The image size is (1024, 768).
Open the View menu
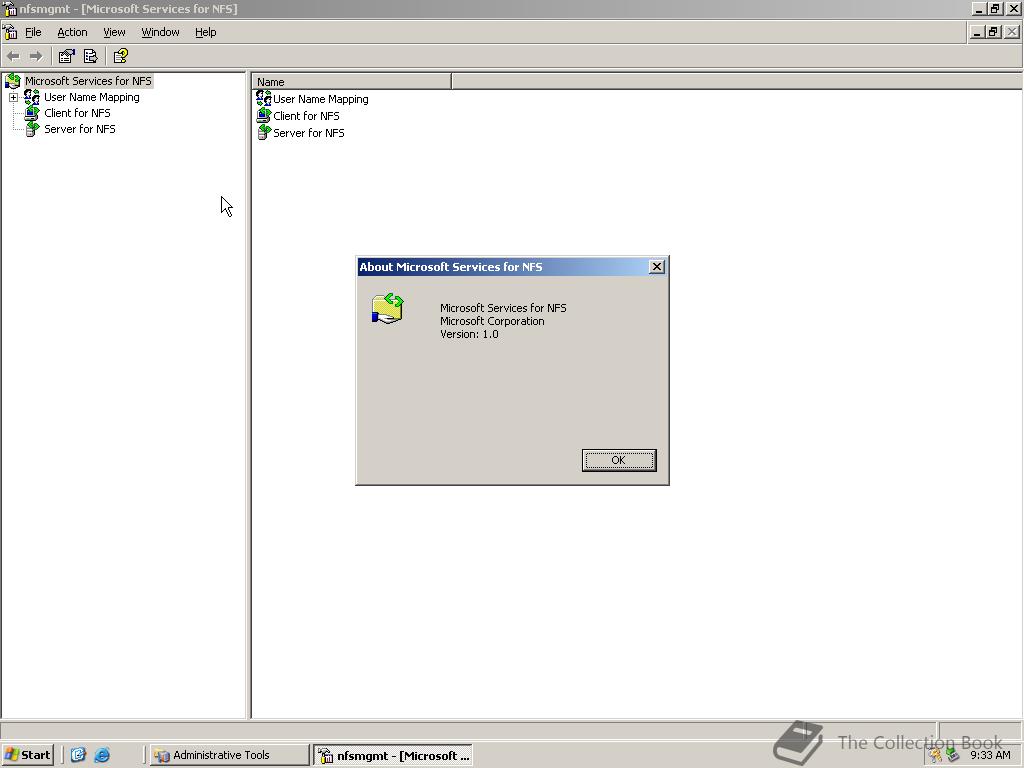point(114,32)
